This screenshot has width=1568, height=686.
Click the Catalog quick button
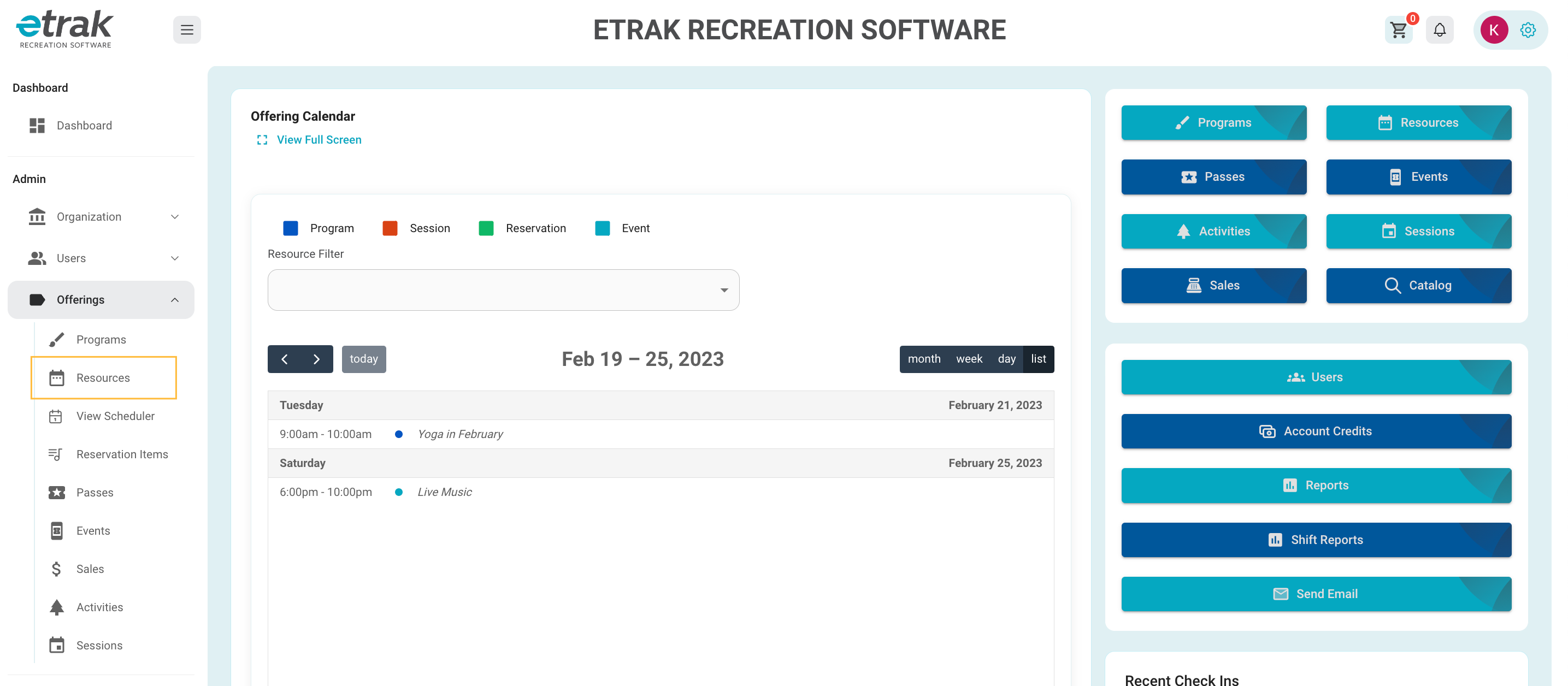1419,286
